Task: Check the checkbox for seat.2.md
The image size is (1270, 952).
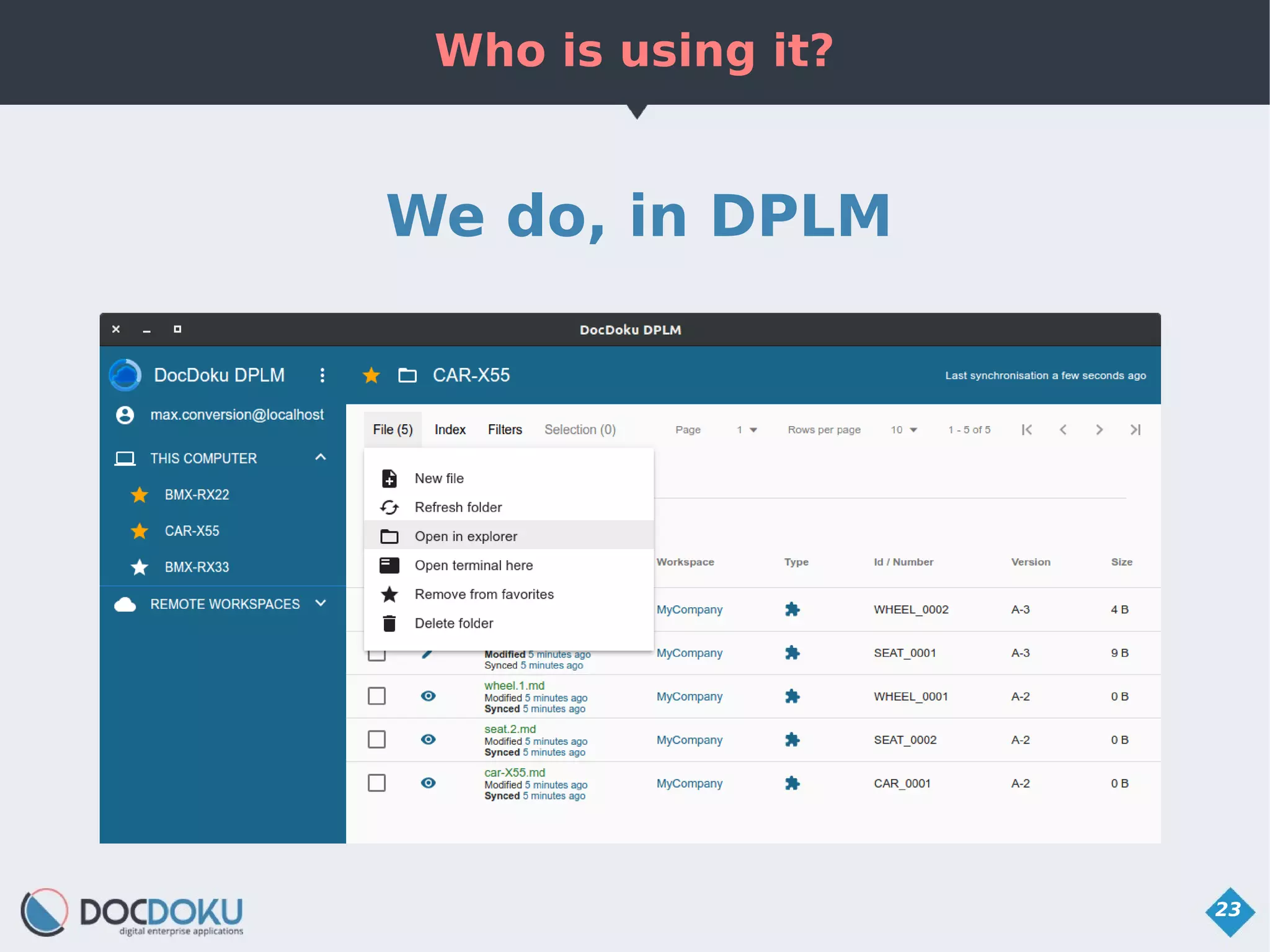Action: [x=377, y=740]
